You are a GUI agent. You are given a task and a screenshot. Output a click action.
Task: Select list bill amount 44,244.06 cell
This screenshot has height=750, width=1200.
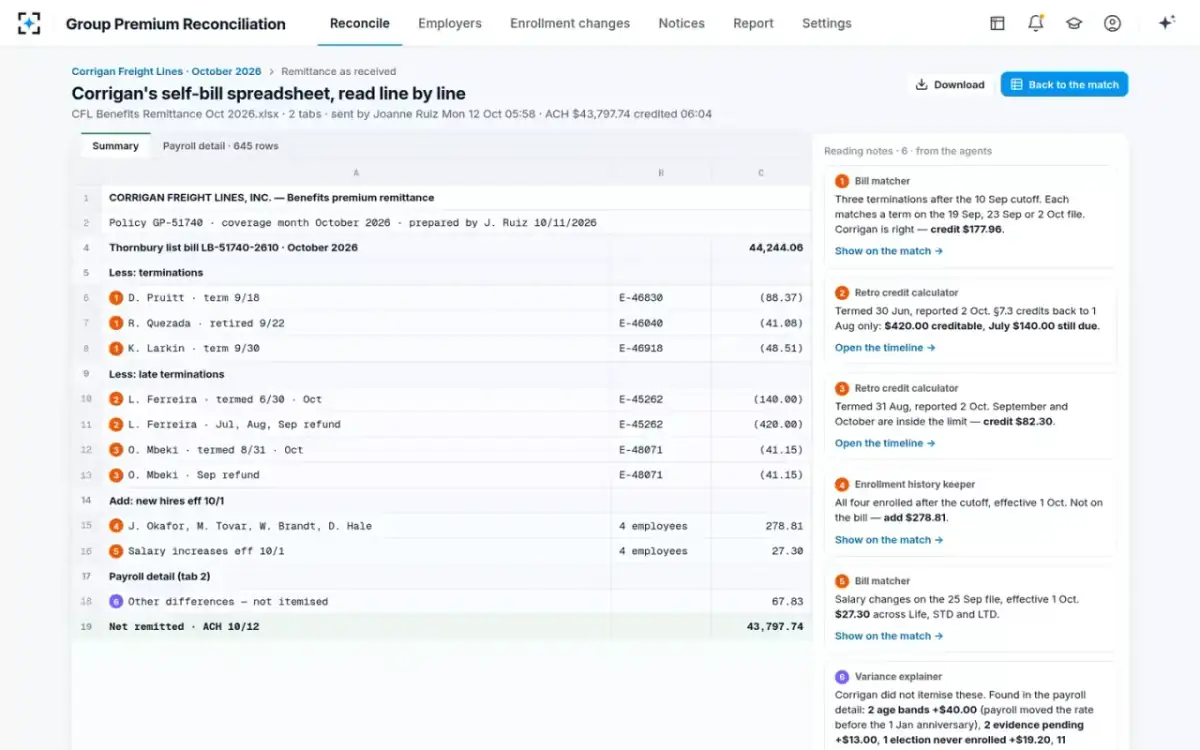(761, 248)
